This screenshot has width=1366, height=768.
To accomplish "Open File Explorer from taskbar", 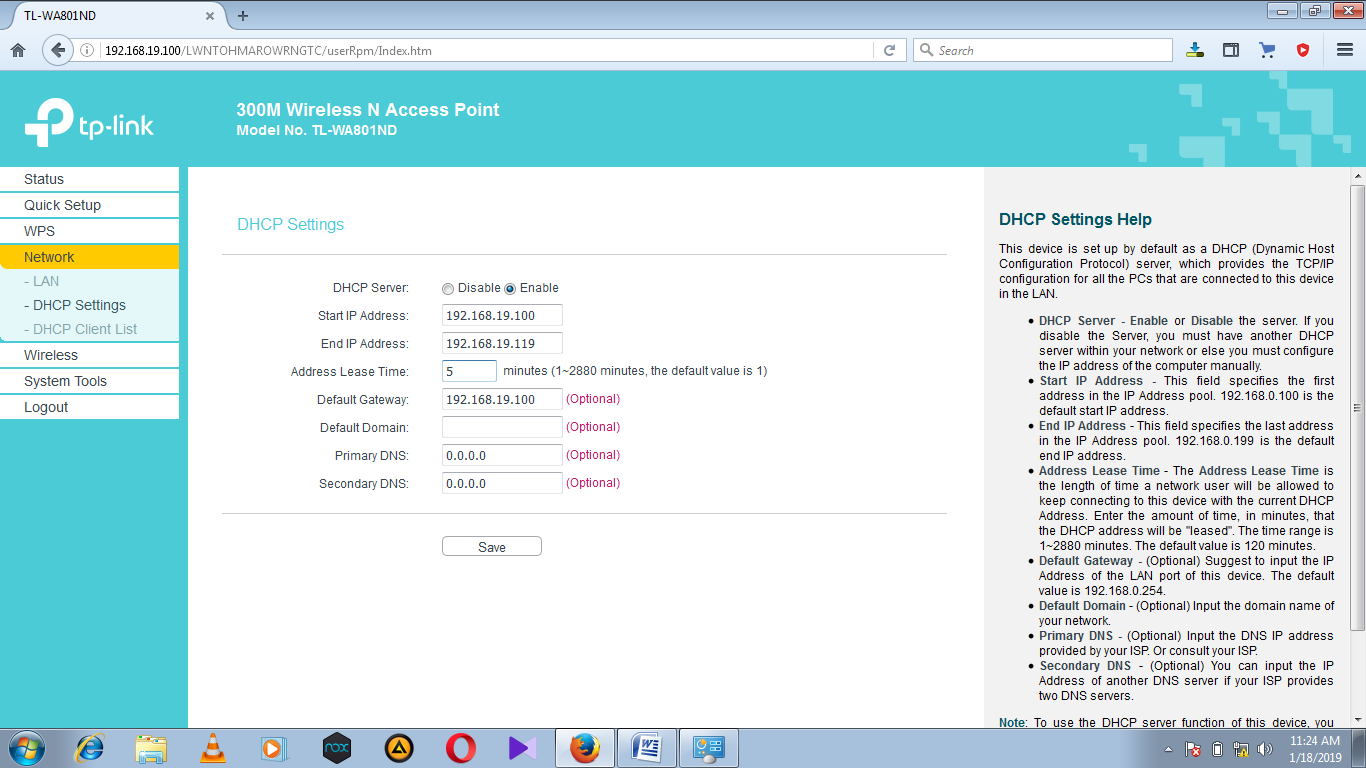I will [152, 747].
